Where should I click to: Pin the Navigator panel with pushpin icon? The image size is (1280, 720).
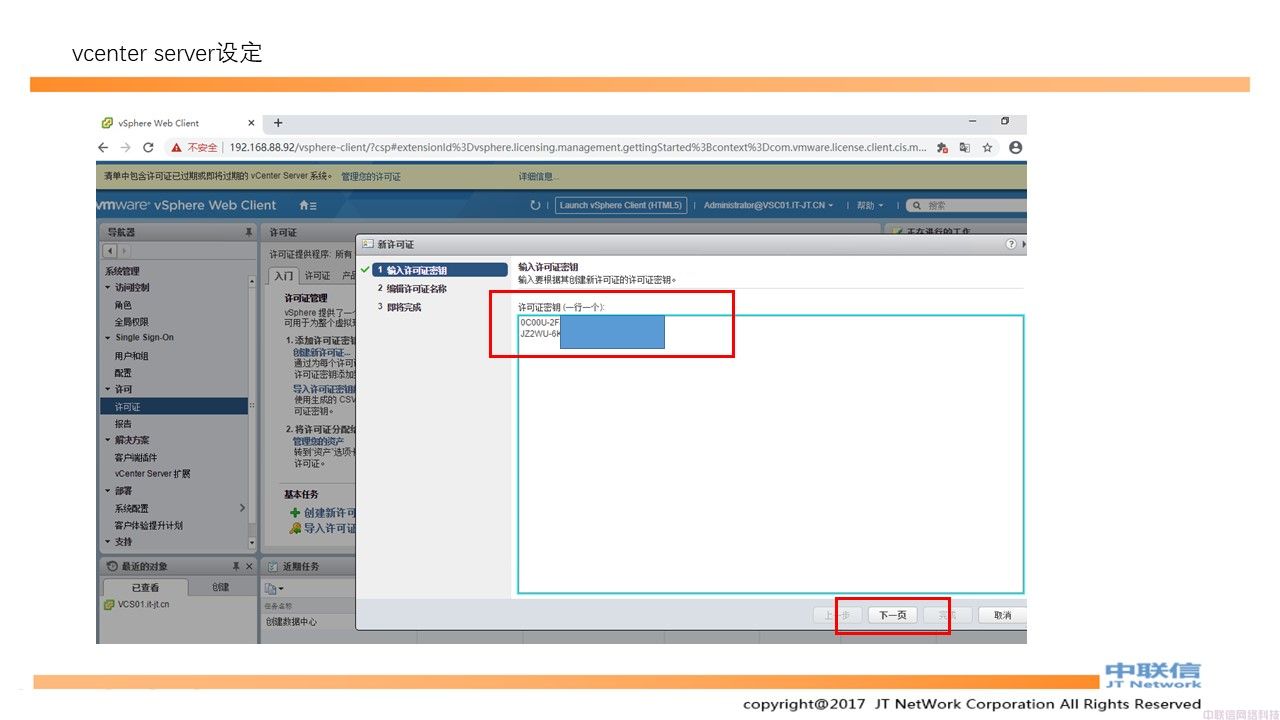[249, 232]
